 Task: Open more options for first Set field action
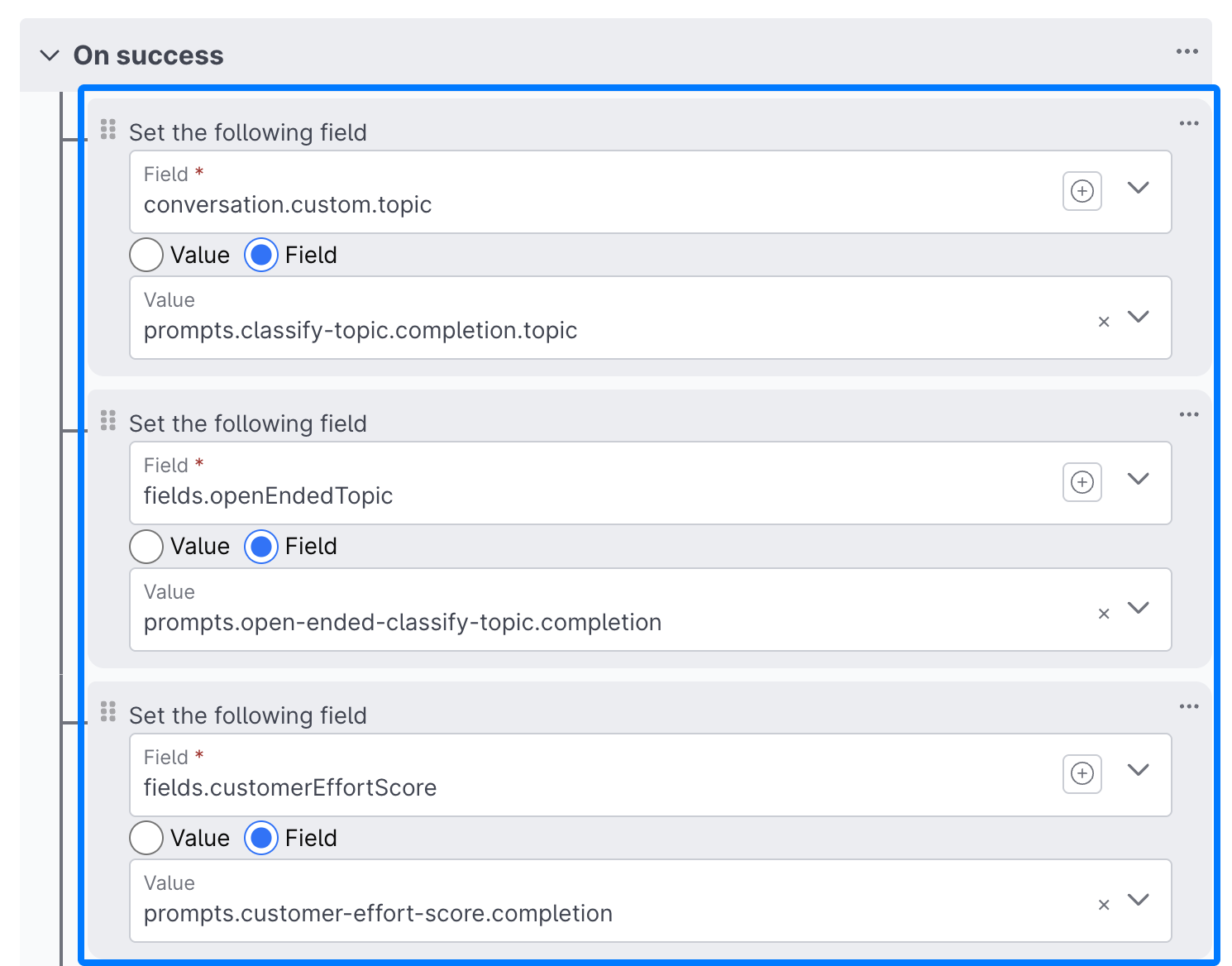1188,123
